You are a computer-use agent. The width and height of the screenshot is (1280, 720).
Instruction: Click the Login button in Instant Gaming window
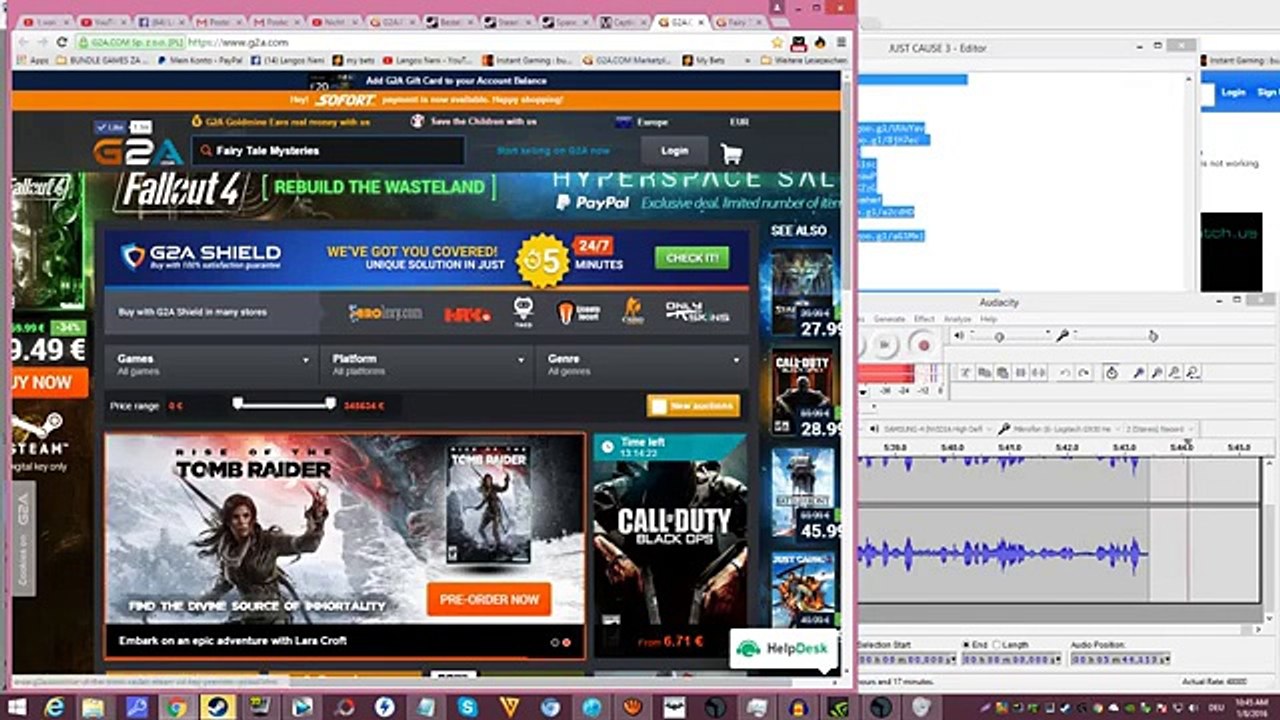tap(1233, 92)
